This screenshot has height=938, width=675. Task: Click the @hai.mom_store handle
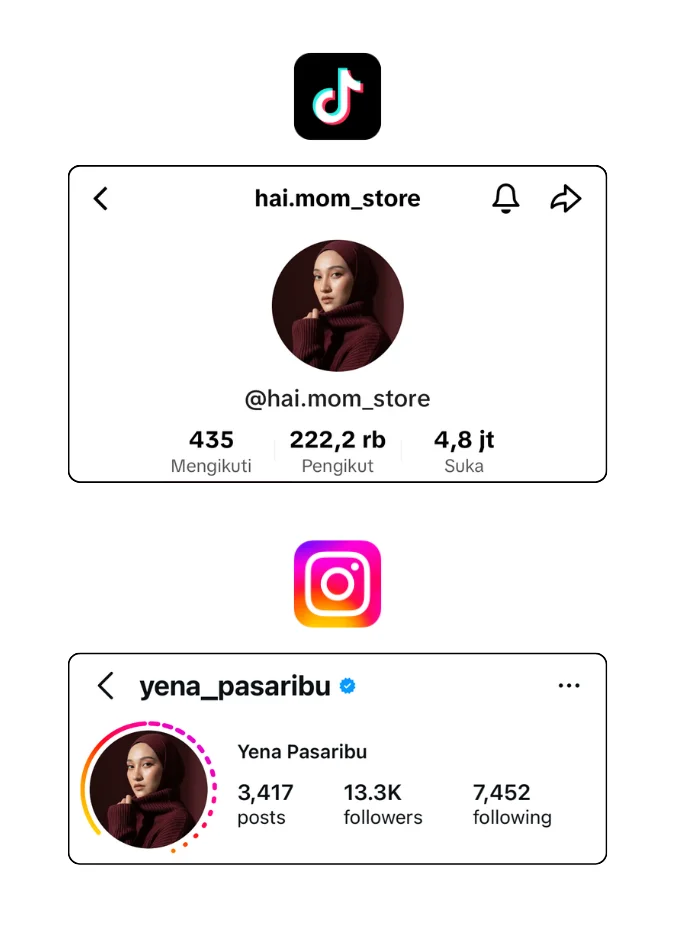point(338,398)
